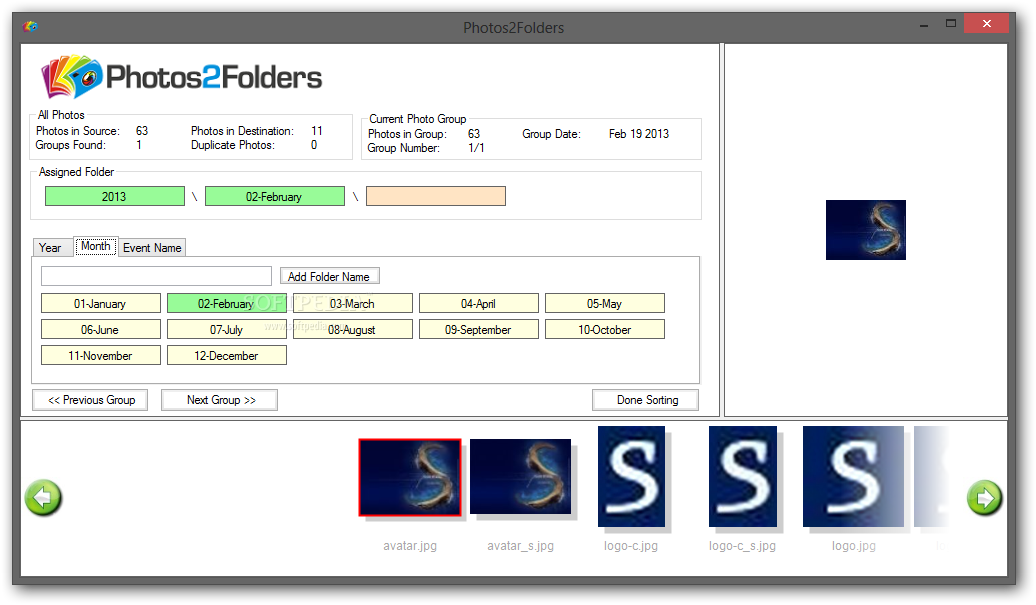Click the Group Number label
This screenshot has height=605, width=1036.
pyautogui.click(x=404, y=148)
